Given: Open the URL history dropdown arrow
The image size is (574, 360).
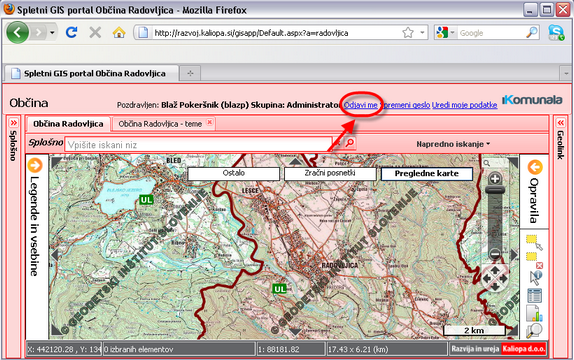Looking at the screenshot, I should (x=422, y=33).
